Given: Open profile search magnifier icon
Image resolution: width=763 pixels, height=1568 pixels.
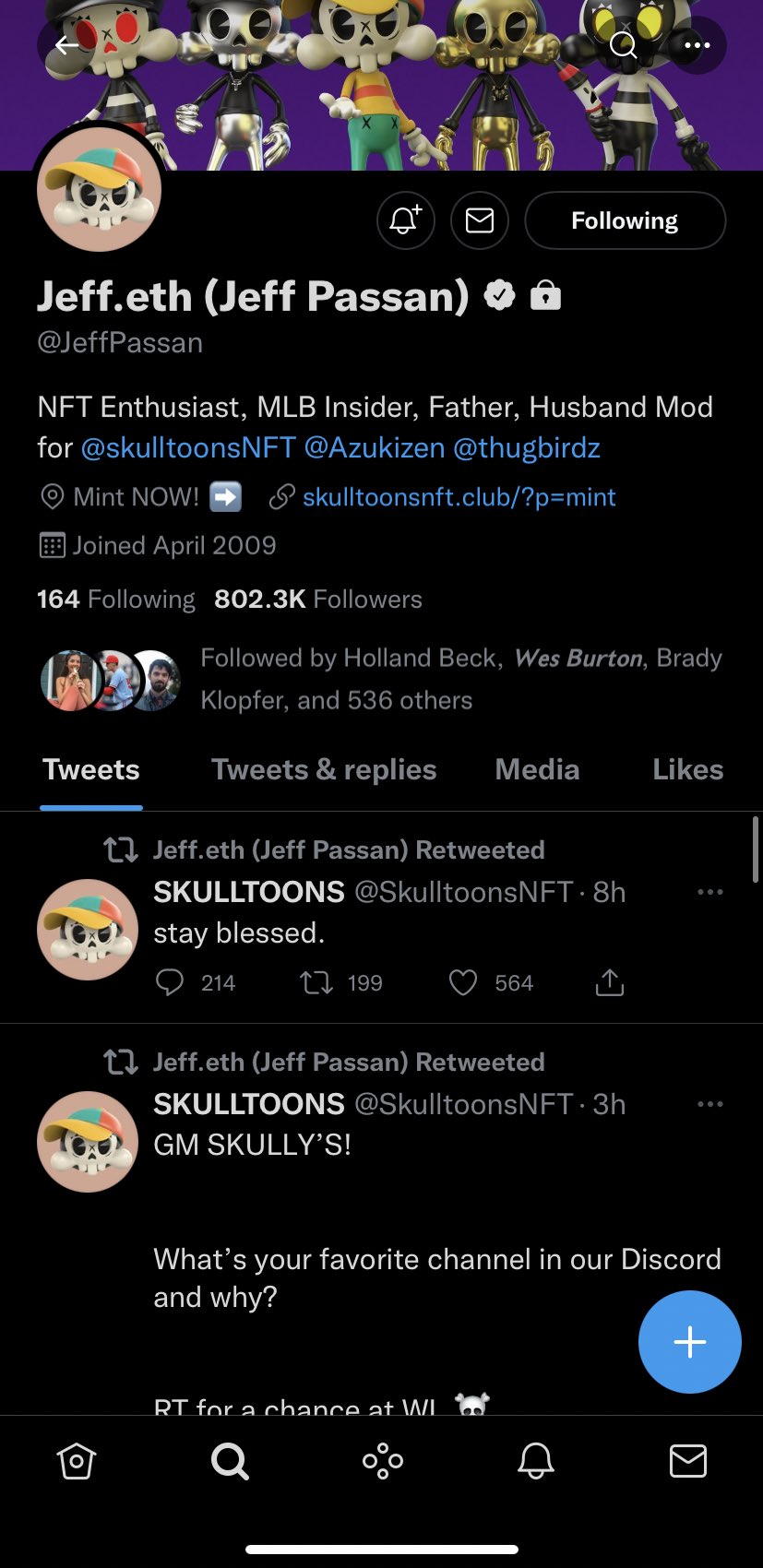Looking at the screenshot, I should [624, 45].
